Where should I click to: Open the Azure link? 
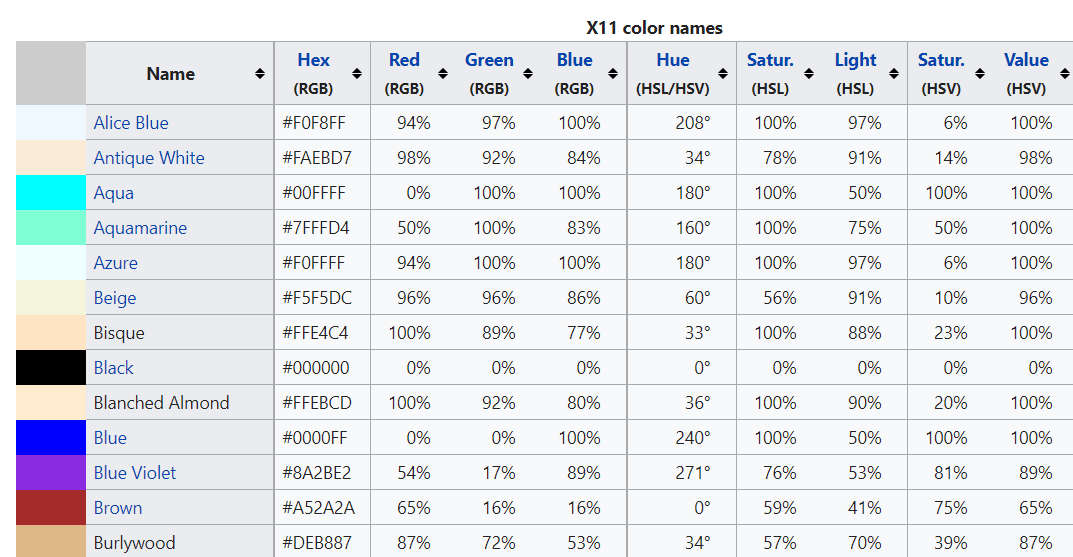(116, 263)
